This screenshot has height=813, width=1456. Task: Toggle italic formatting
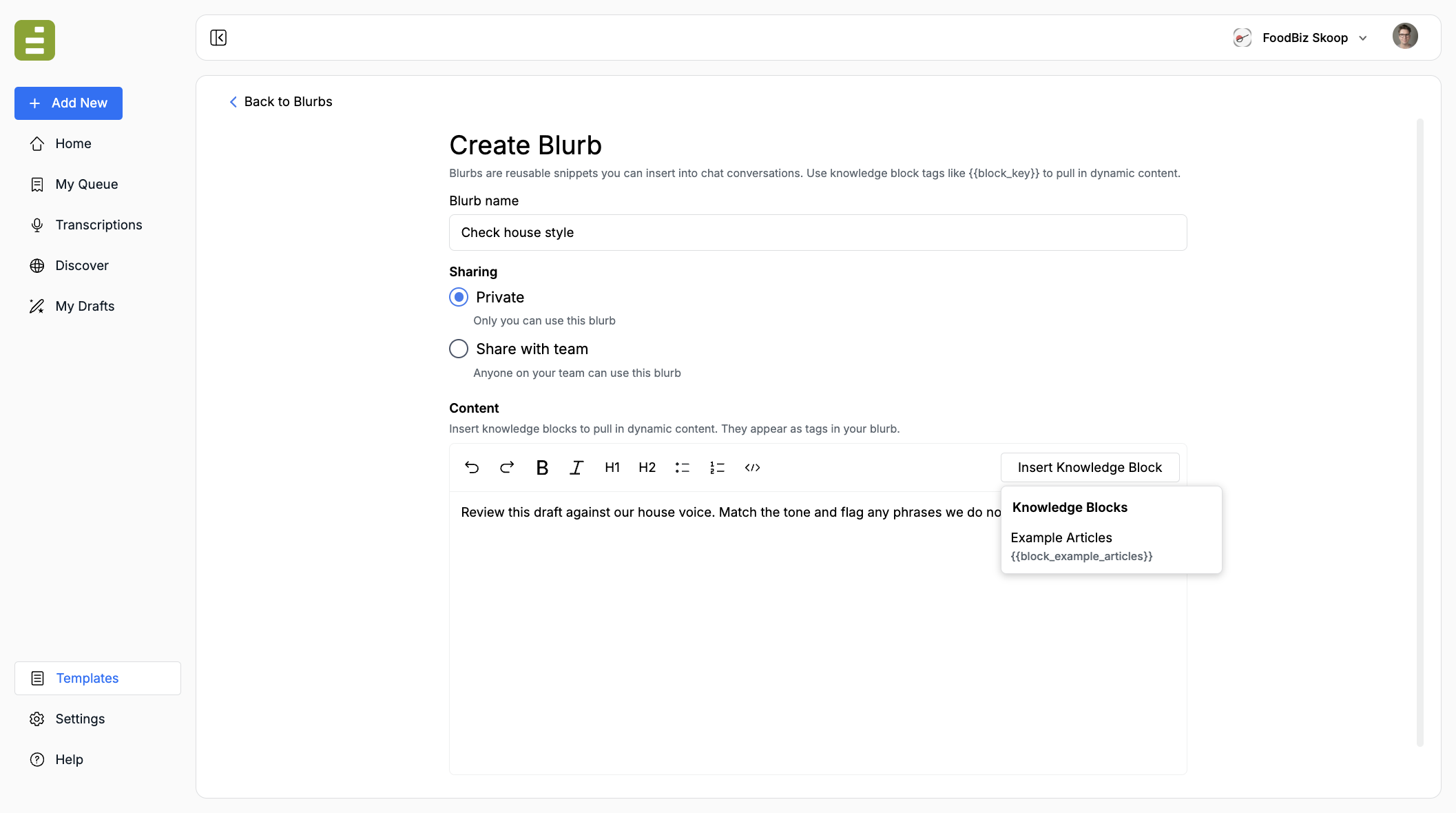point(576,467)
